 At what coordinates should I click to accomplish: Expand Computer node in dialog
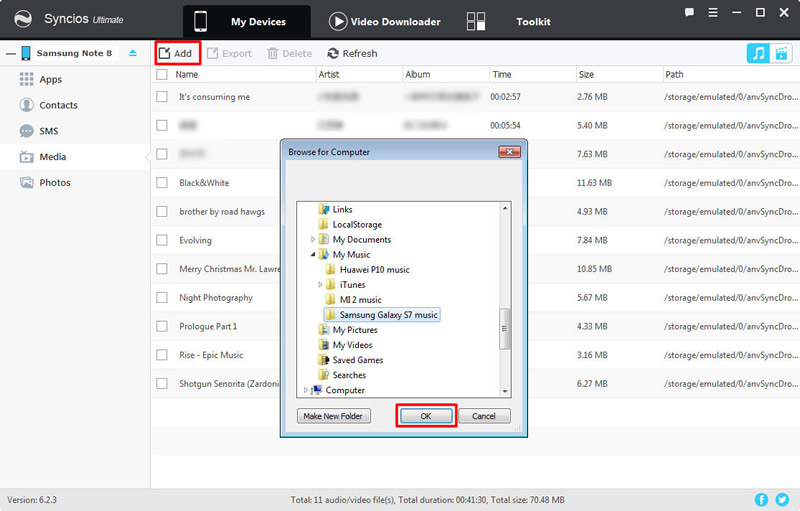306,390
